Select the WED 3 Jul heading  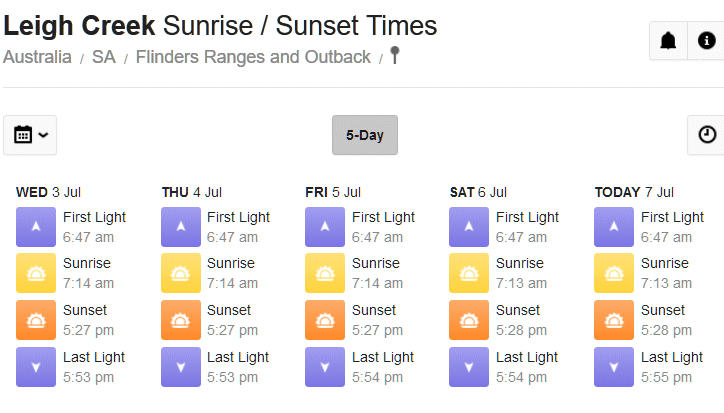pyautogui.click(x=48, y=192)
